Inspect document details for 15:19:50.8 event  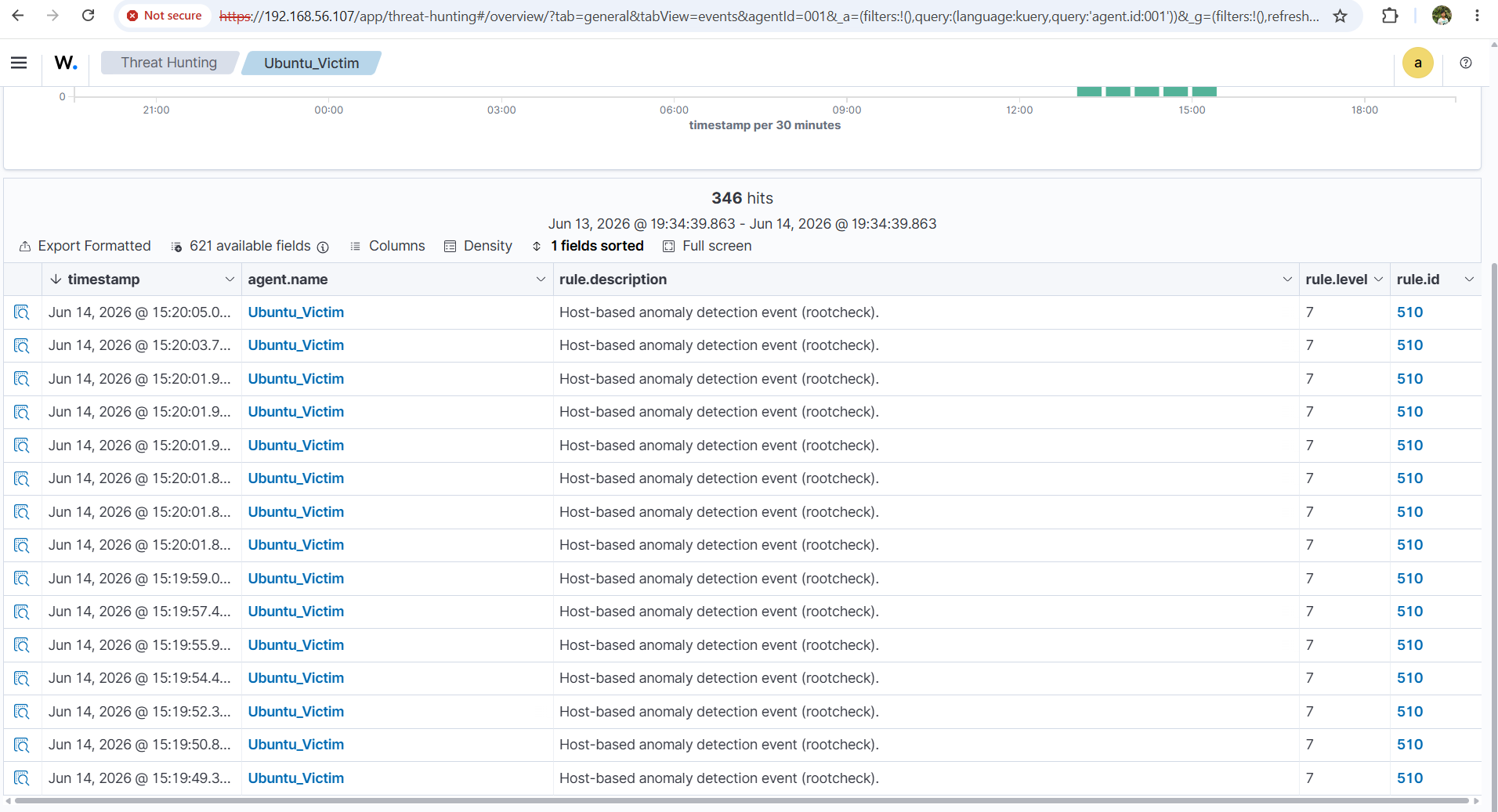(22, 745)
